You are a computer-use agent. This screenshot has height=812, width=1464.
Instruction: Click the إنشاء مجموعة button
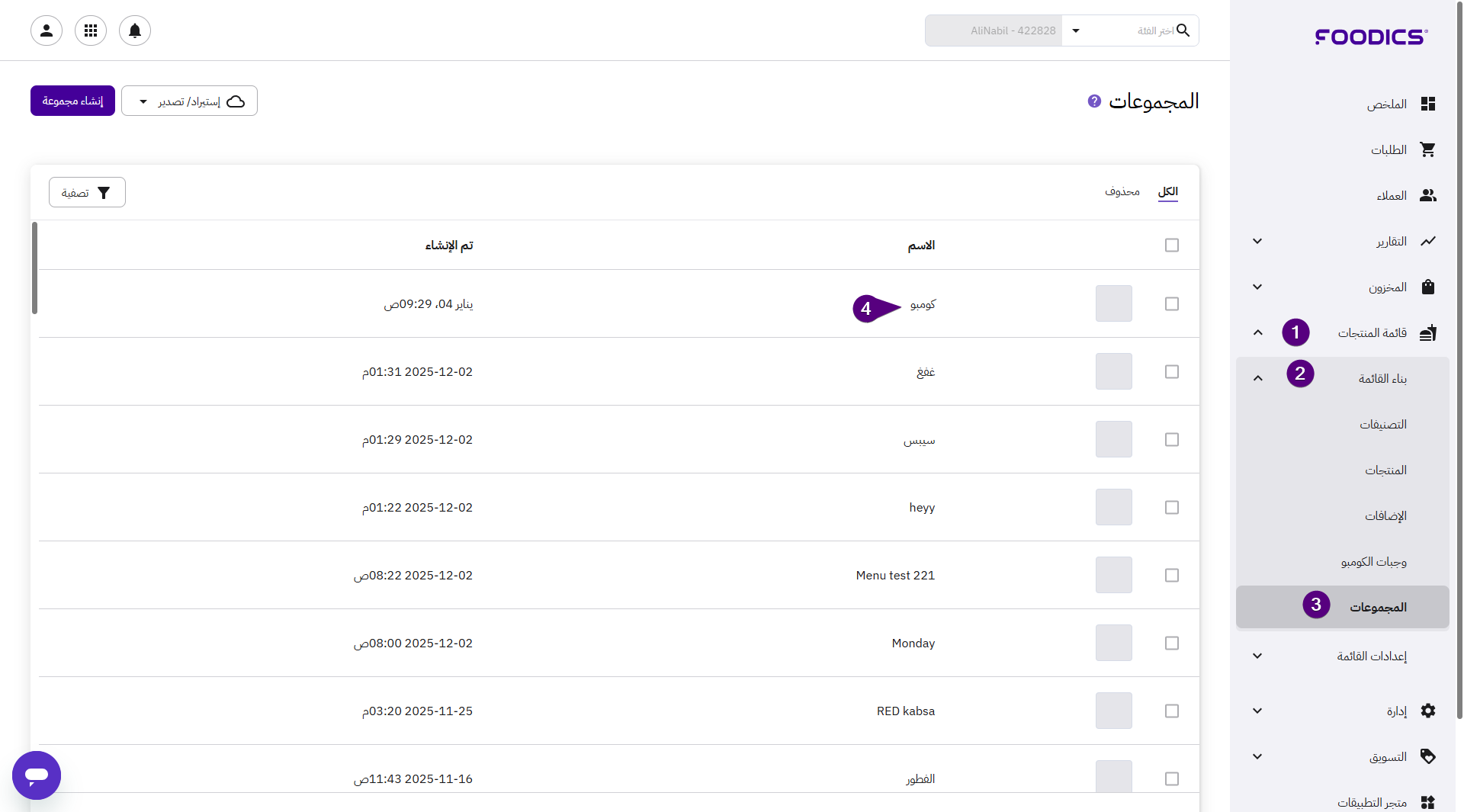(x=72, y=101)
